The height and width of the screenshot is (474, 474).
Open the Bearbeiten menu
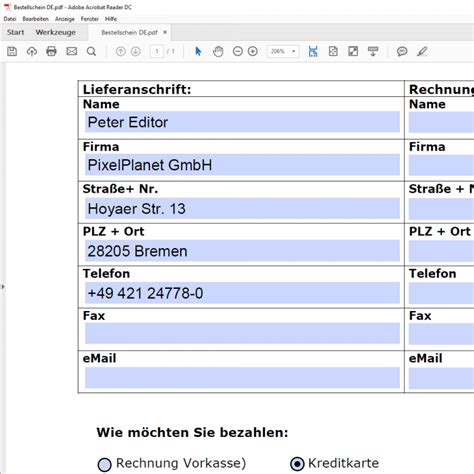coord(35,19)
